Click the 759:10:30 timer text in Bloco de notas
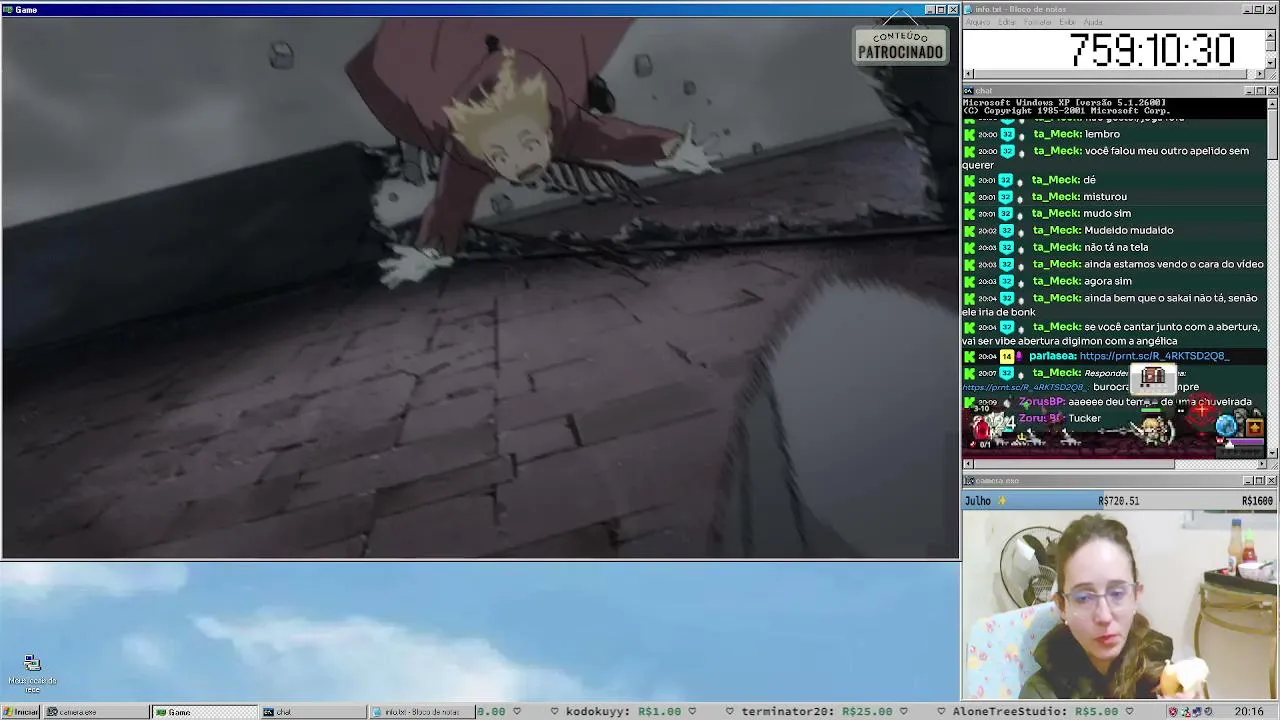 tap(1152, 50)
